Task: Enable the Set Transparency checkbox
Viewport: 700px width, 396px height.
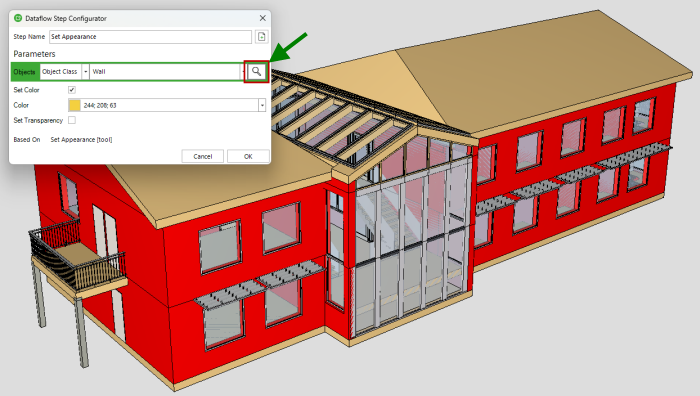Action: pyautogui.click(x=71, y=120)
